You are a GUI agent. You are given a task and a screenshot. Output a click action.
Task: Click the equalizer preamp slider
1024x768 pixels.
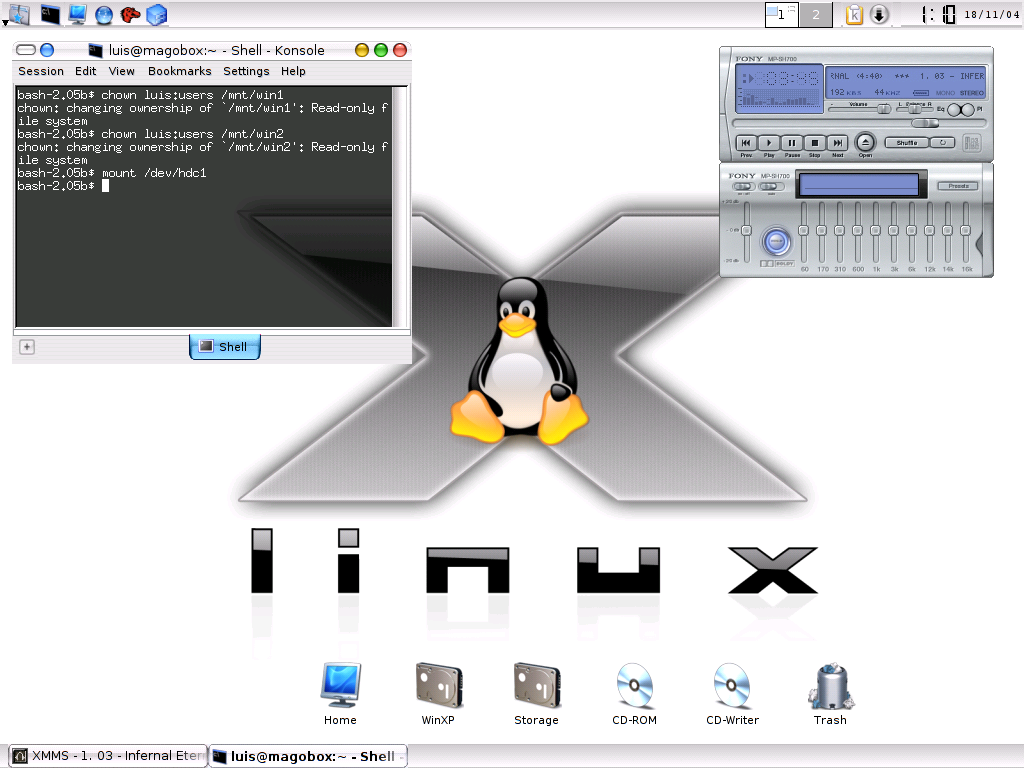coord(746,231)
